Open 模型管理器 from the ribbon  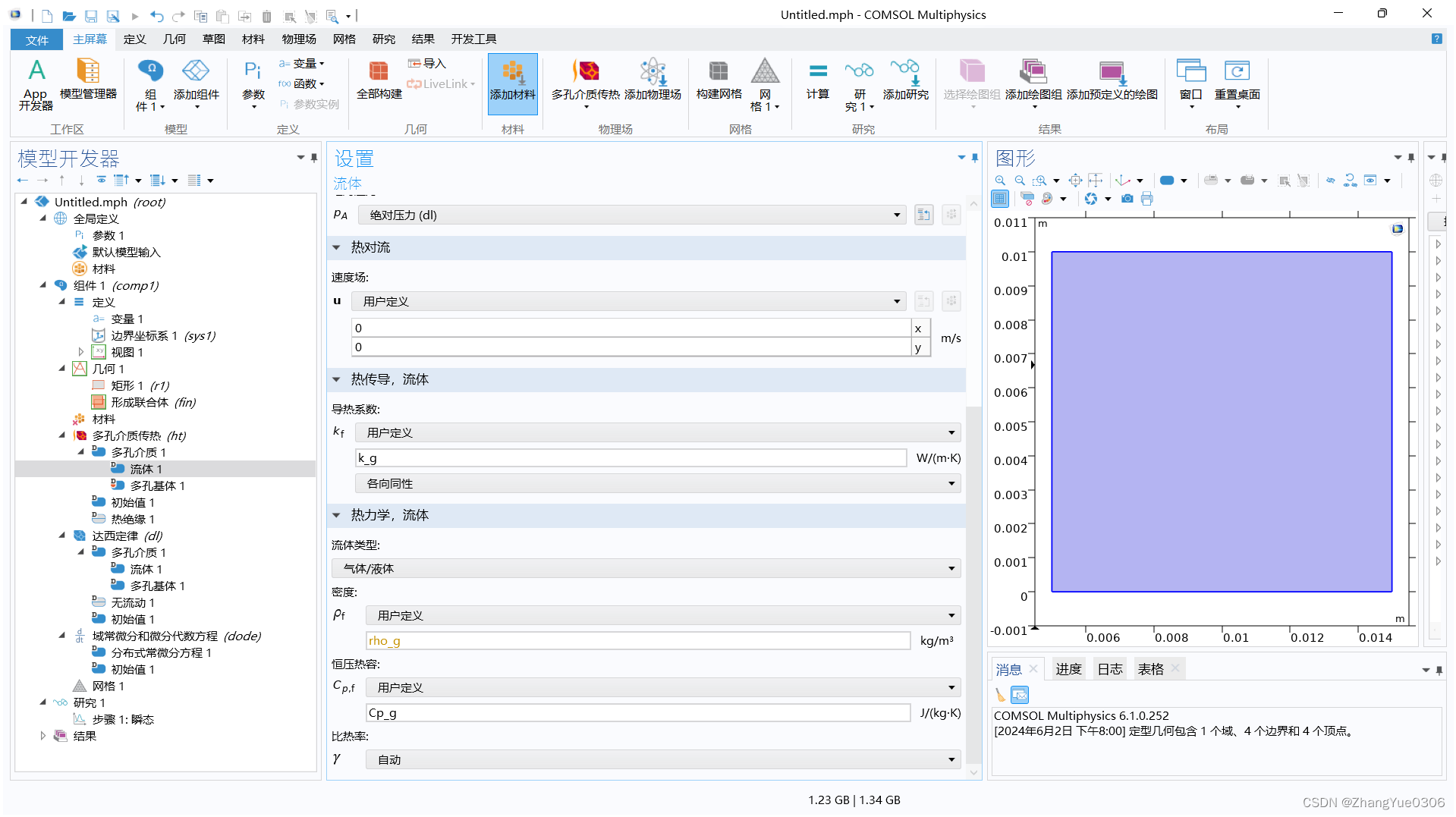[88, 79]
